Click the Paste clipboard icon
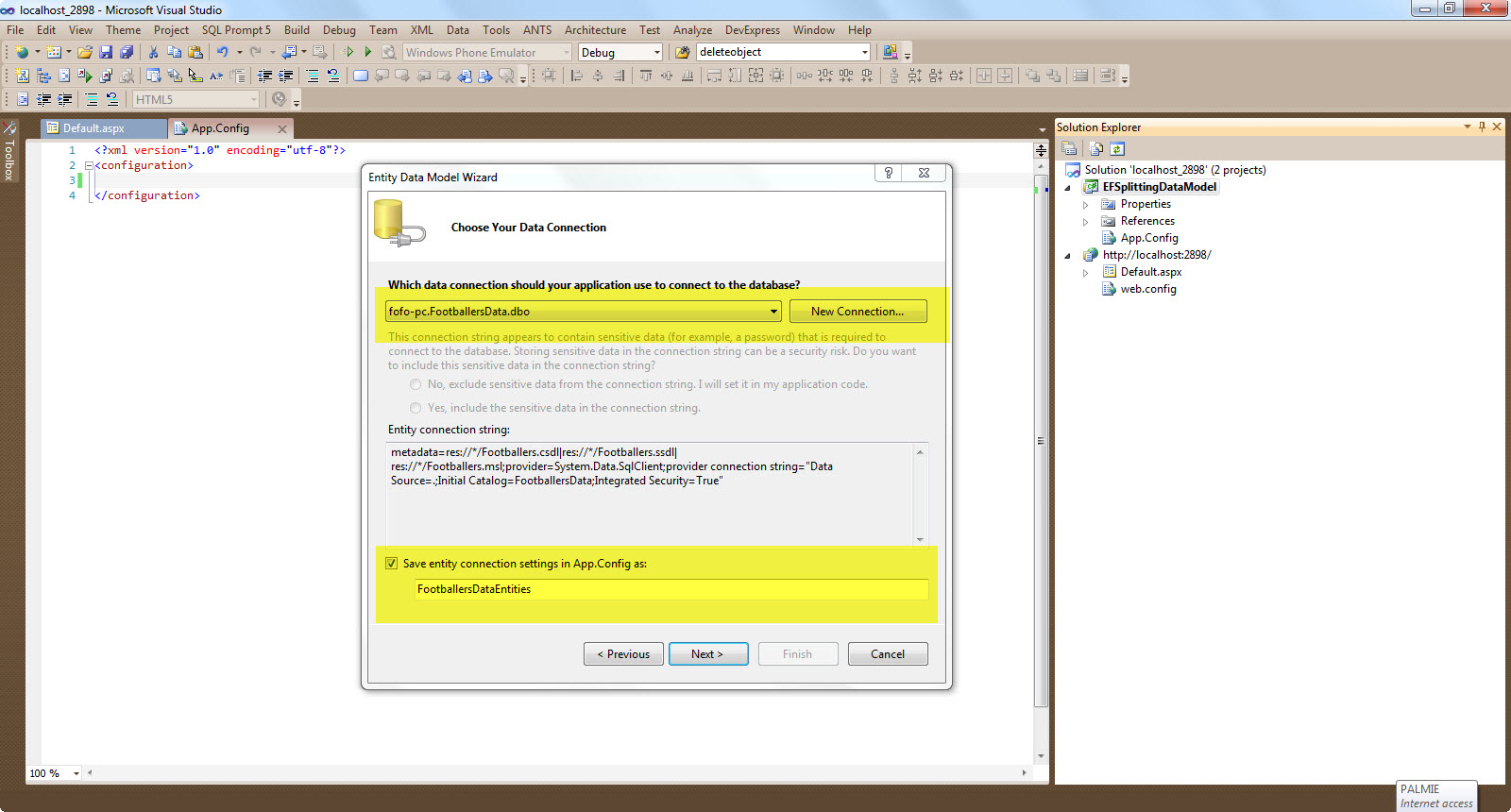 [195, 52]
